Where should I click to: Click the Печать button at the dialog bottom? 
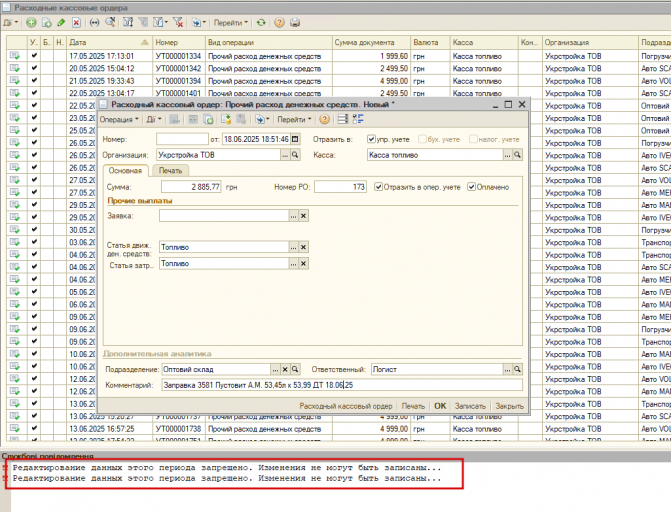(413, 406)
